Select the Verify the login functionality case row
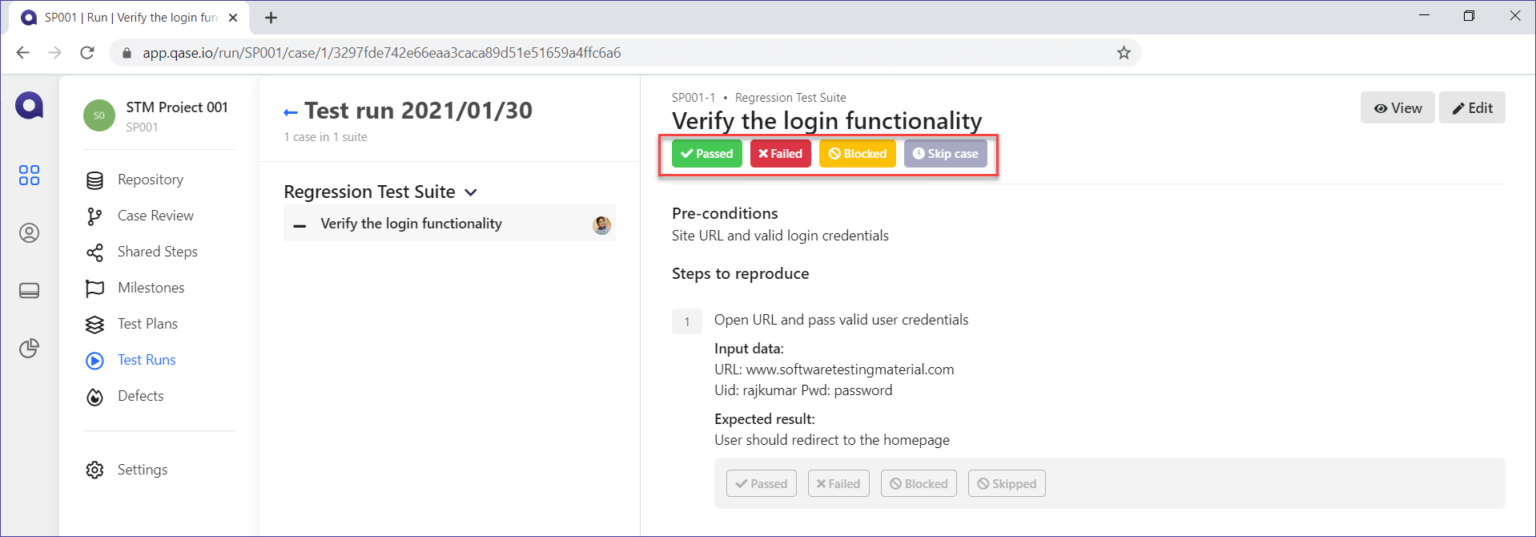Viewport: 1536px width, 537px height. tap(411, 224)
